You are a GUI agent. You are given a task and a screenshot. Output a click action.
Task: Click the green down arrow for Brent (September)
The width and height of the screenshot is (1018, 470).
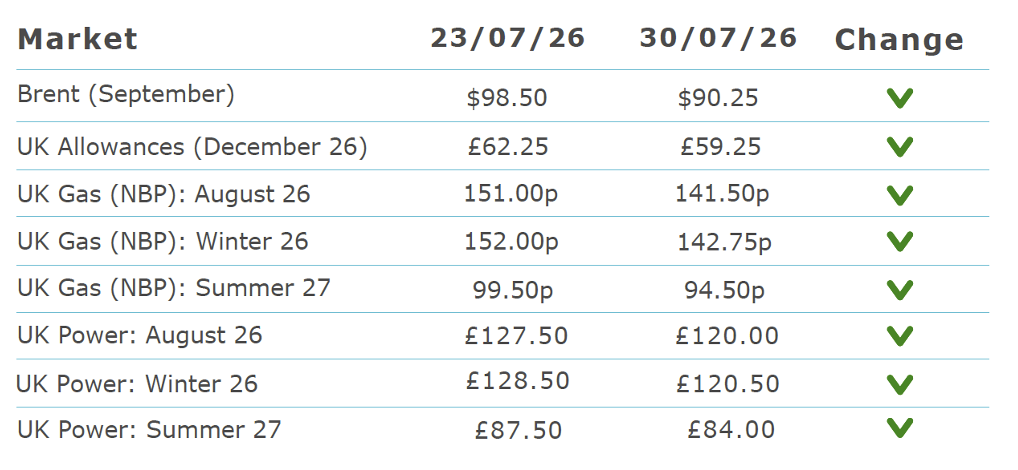900,98
